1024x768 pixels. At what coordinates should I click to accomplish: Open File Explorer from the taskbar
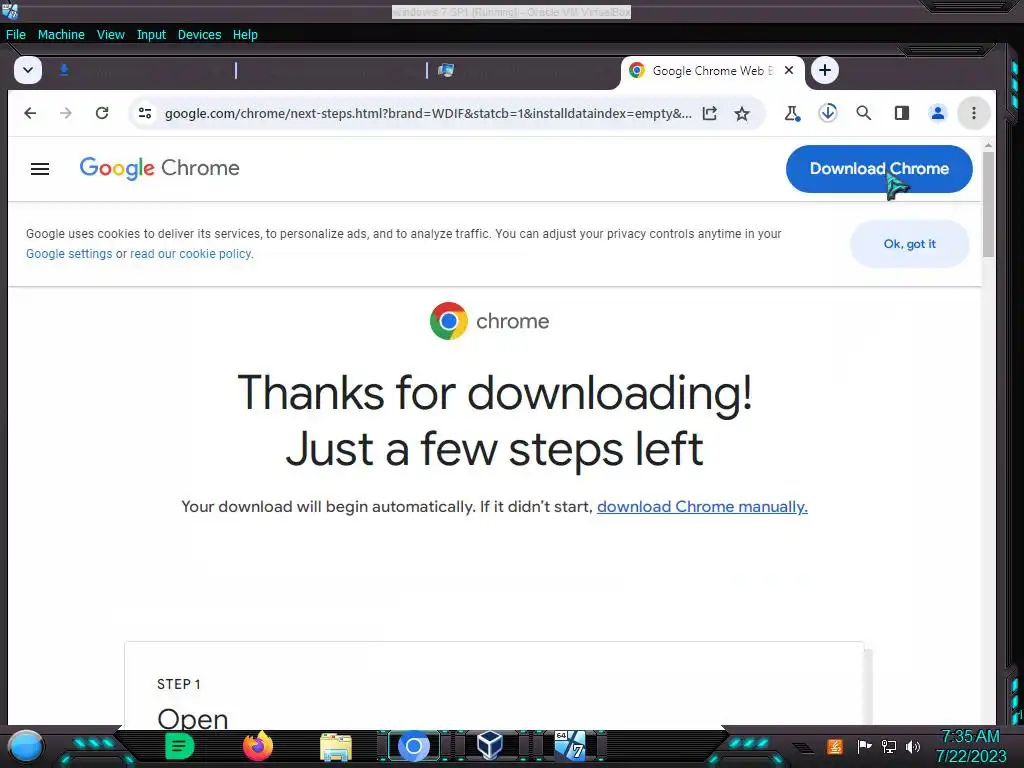tap(336, 747)
